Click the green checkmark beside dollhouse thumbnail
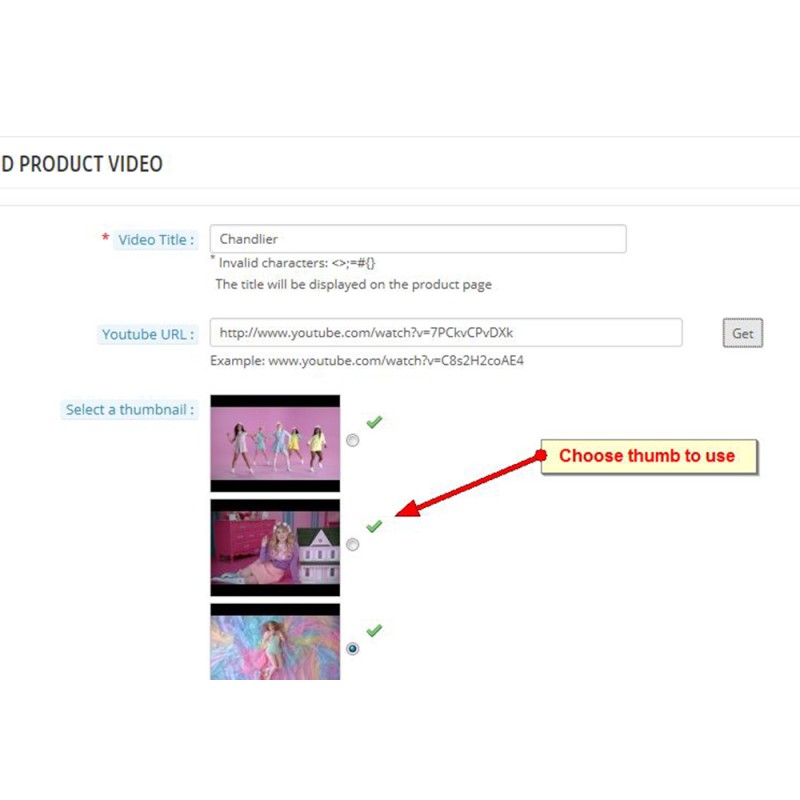800x800 pixels. 374,526
